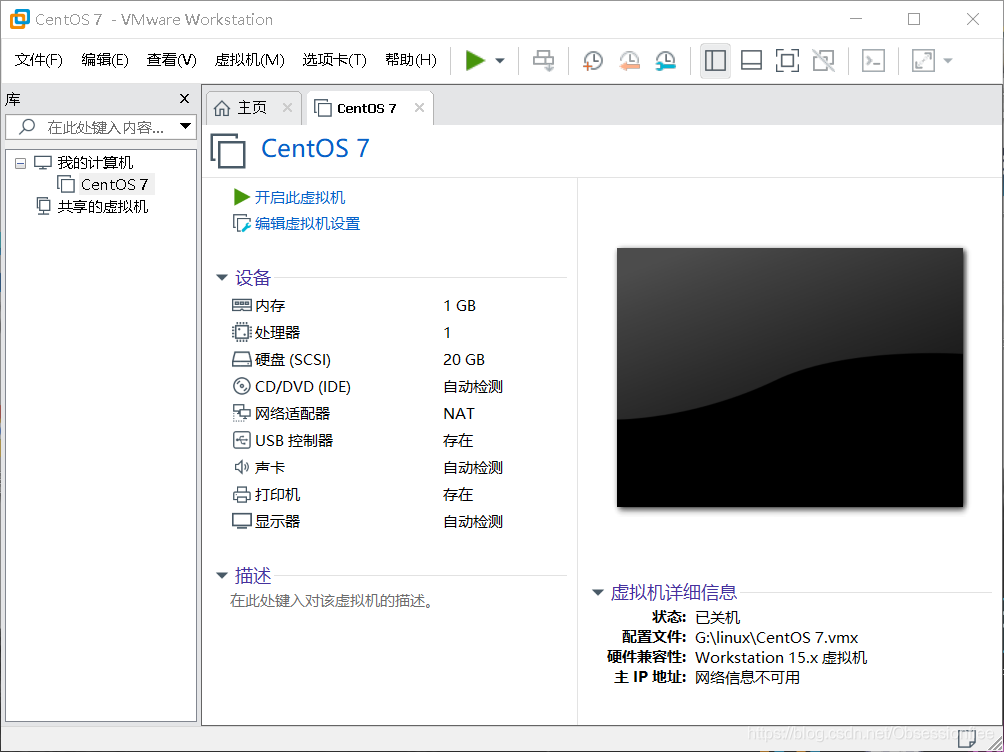Click the 处理器 processor device icon
The width and height of the screenshot is (1004, 752).
point(241,332)
